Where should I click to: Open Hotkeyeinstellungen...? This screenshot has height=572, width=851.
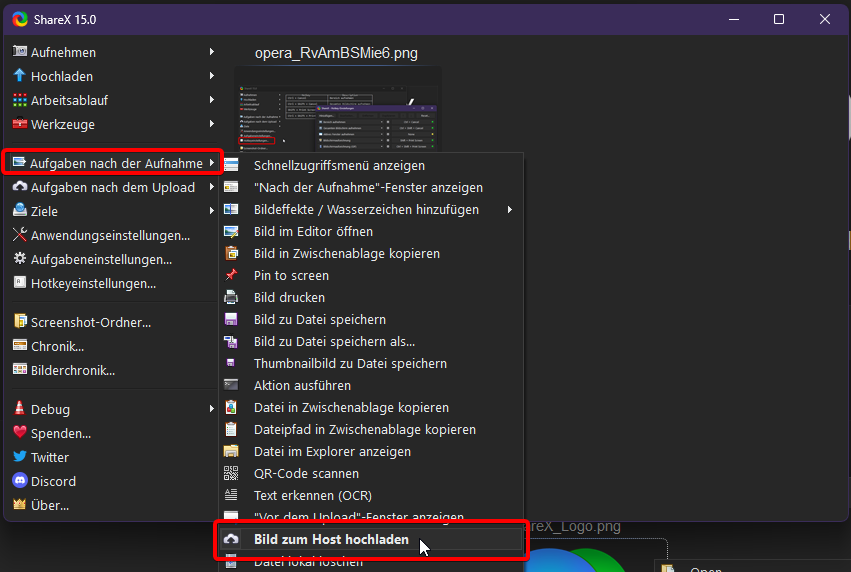[93, 283]
